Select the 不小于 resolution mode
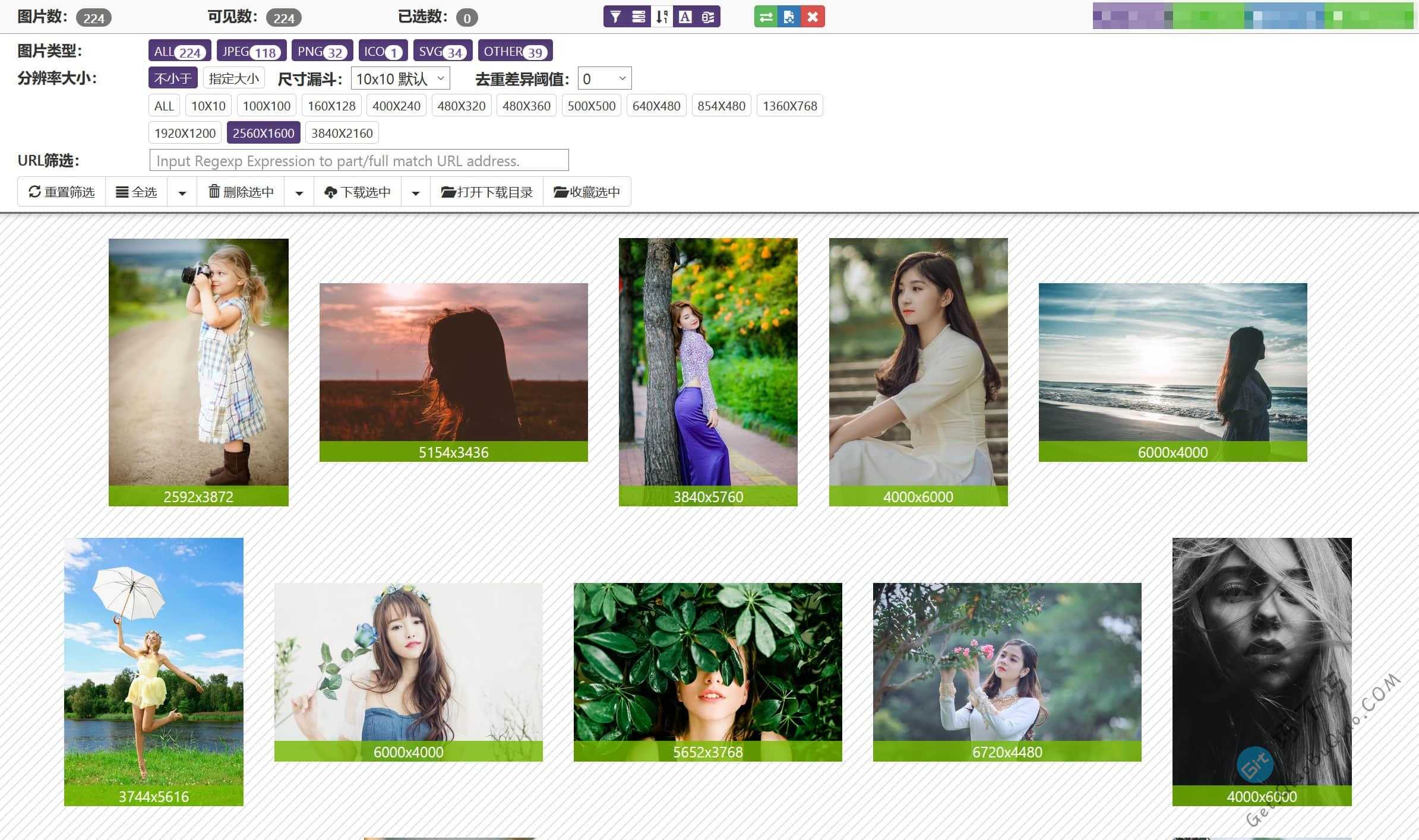The width and height of the screenshot is (1419, 840). click(172, 78)
